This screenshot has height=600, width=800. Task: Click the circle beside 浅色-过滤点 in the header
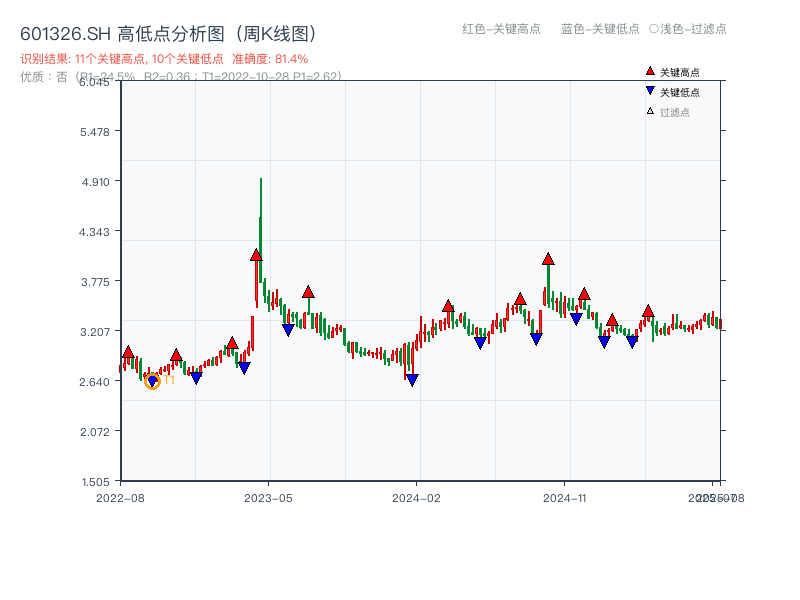[654, 29]
